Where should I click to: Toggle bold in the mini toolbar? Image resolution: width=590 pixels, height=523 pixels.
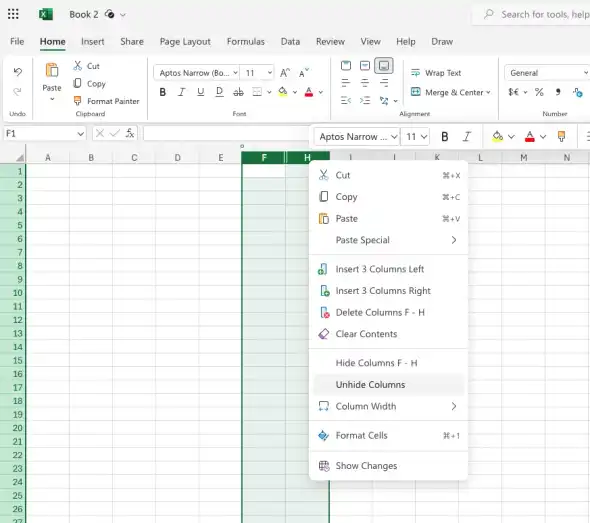[x=445, y=136]
